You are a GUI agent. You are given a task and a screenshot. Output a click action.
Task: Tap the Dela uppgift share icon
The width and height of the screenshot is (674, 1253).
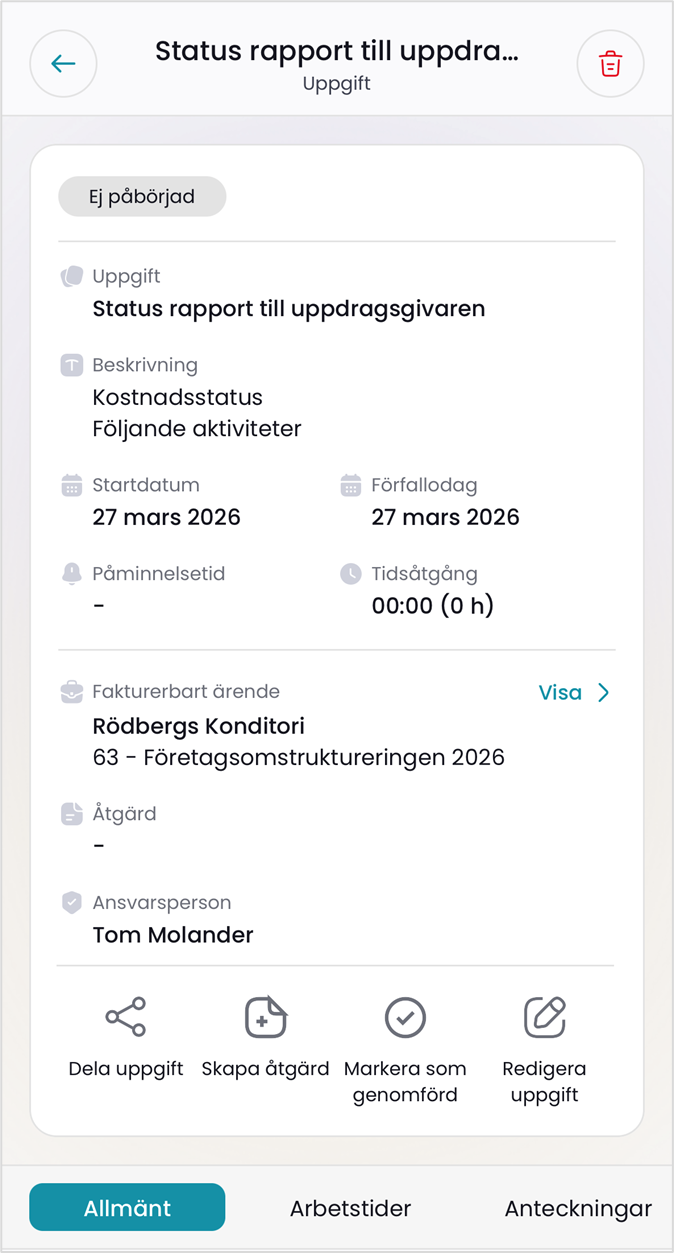tap(126, 1017)
